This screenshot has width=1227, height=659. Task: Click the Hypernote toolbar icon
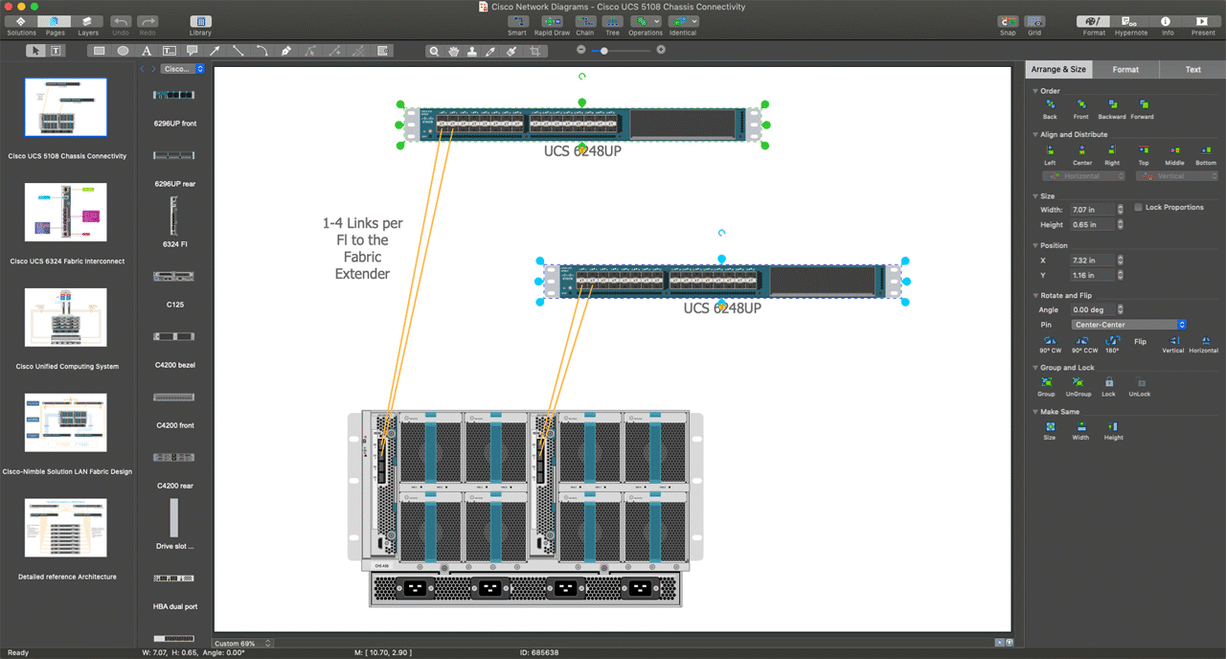pos(1131,21)
